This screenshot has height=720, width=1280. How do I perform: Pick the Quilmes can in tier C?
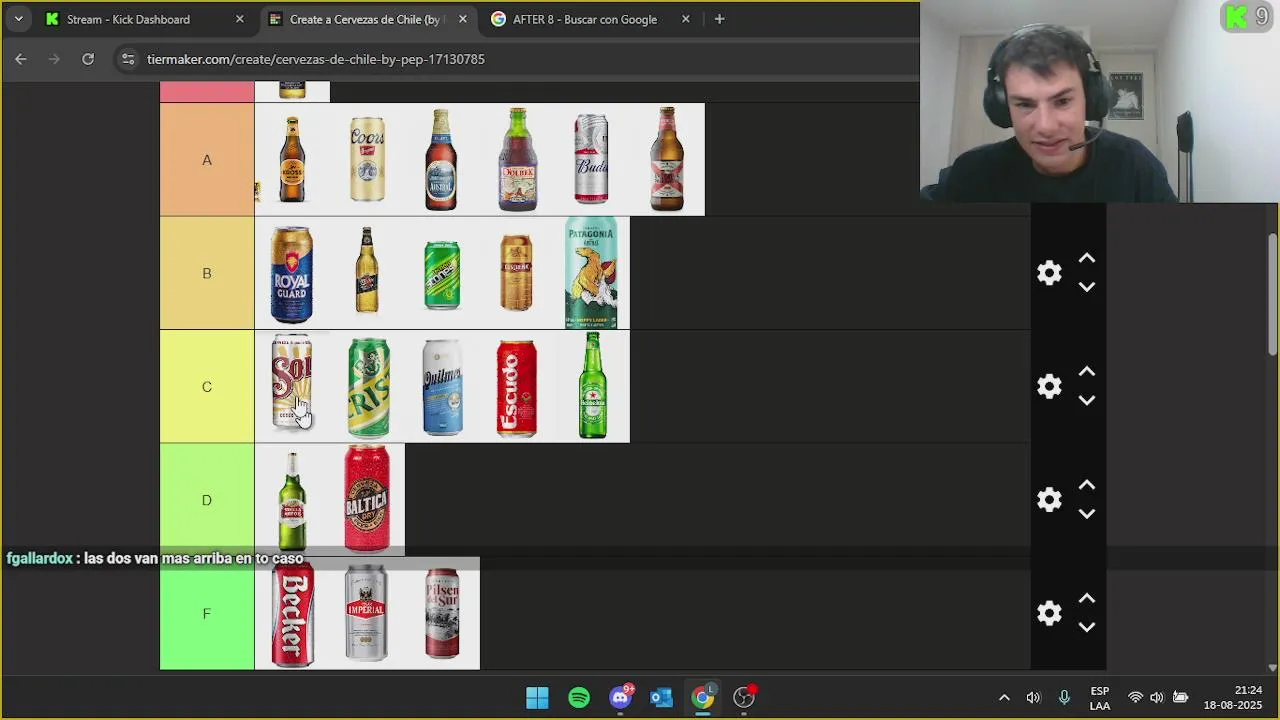pyautogui.click(x=442, y=386)
